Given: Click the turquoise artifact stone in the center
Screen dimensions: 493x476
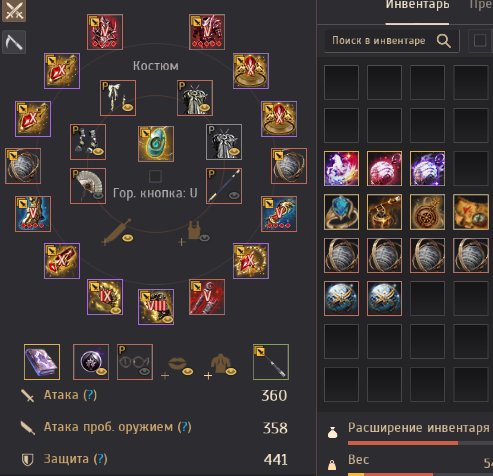Looking at the screenshot, I should tap(156, 144).
